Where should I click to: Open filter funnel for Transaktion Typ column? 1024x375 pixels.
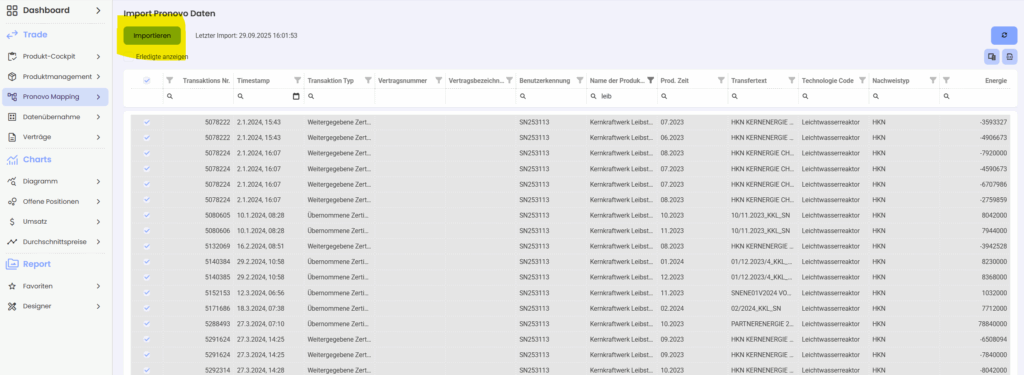click(368, 80)
